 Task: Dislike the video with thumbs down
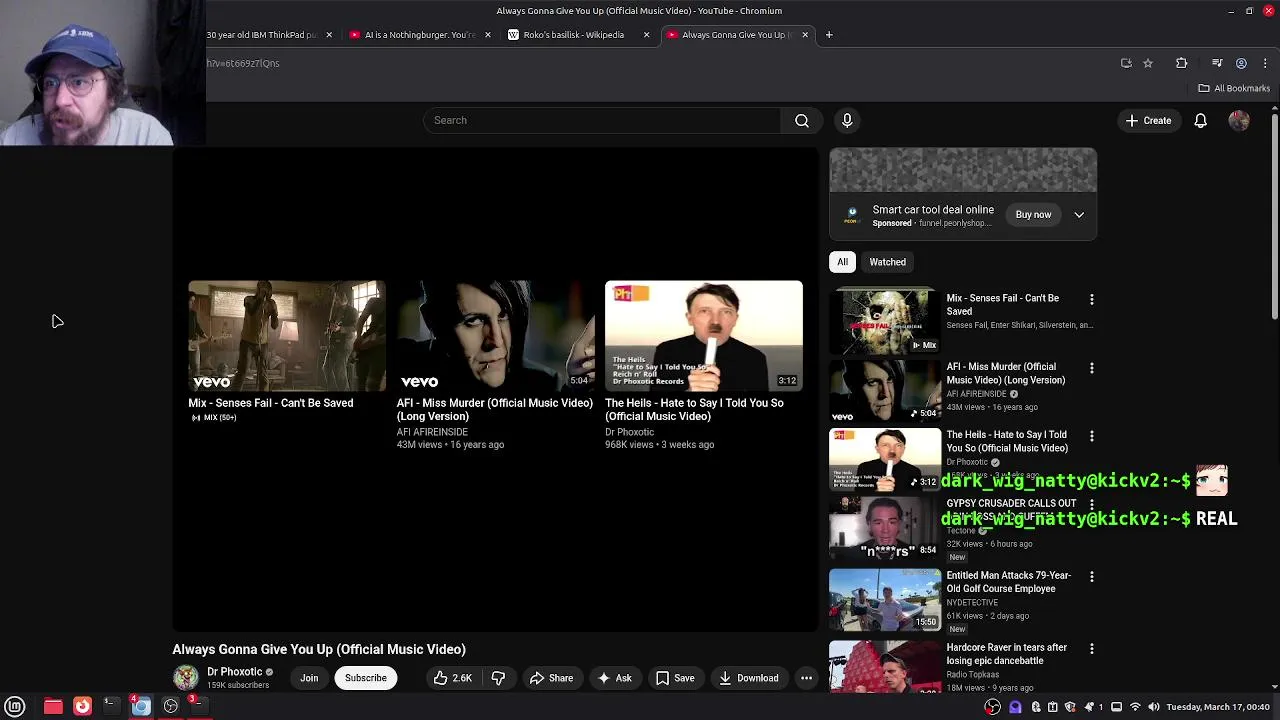[x=498, y=678]
